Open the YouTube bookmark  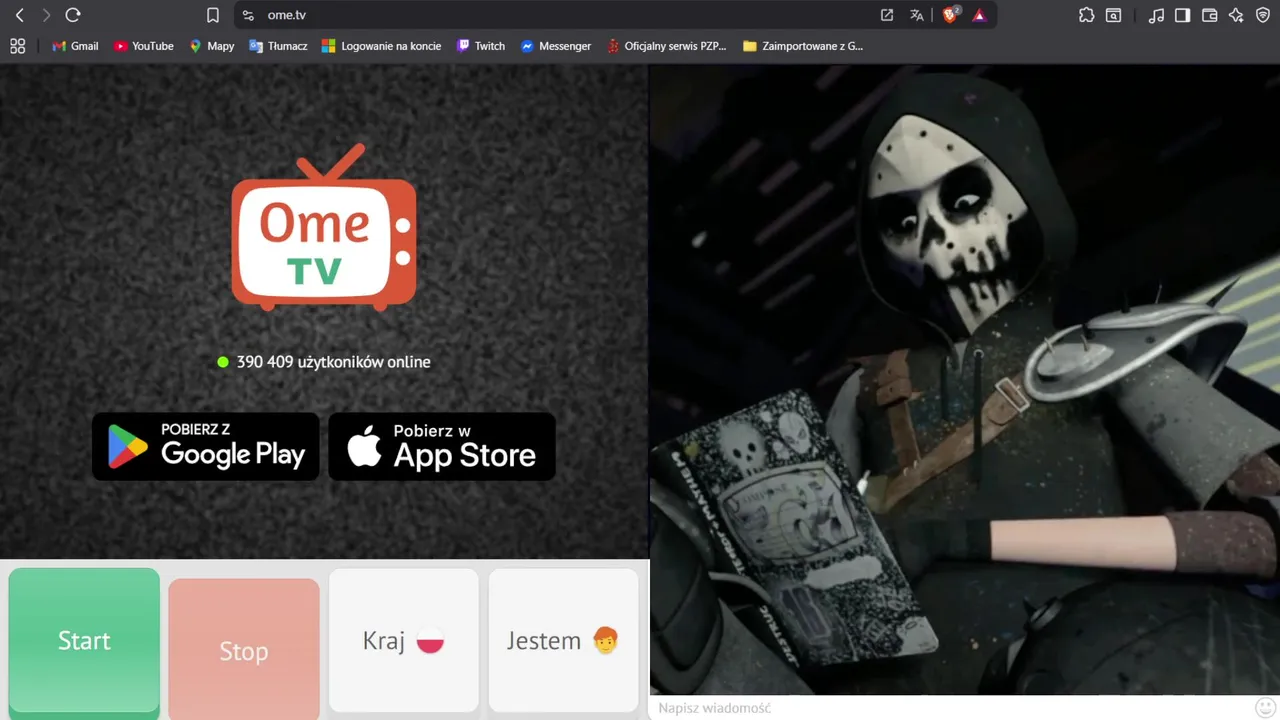(x=144, y=46)
